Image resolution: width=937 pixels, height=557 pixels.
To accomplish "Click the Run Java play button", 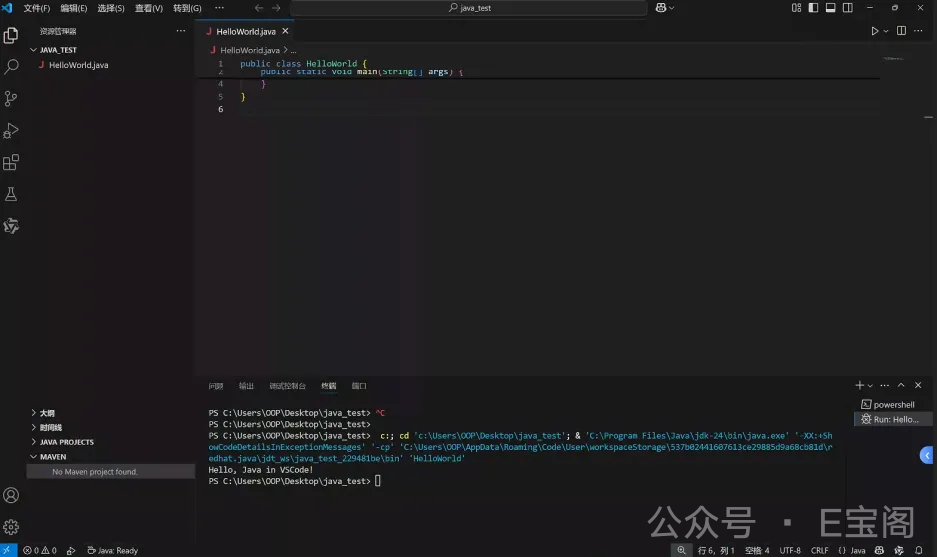I will point(874,31).
